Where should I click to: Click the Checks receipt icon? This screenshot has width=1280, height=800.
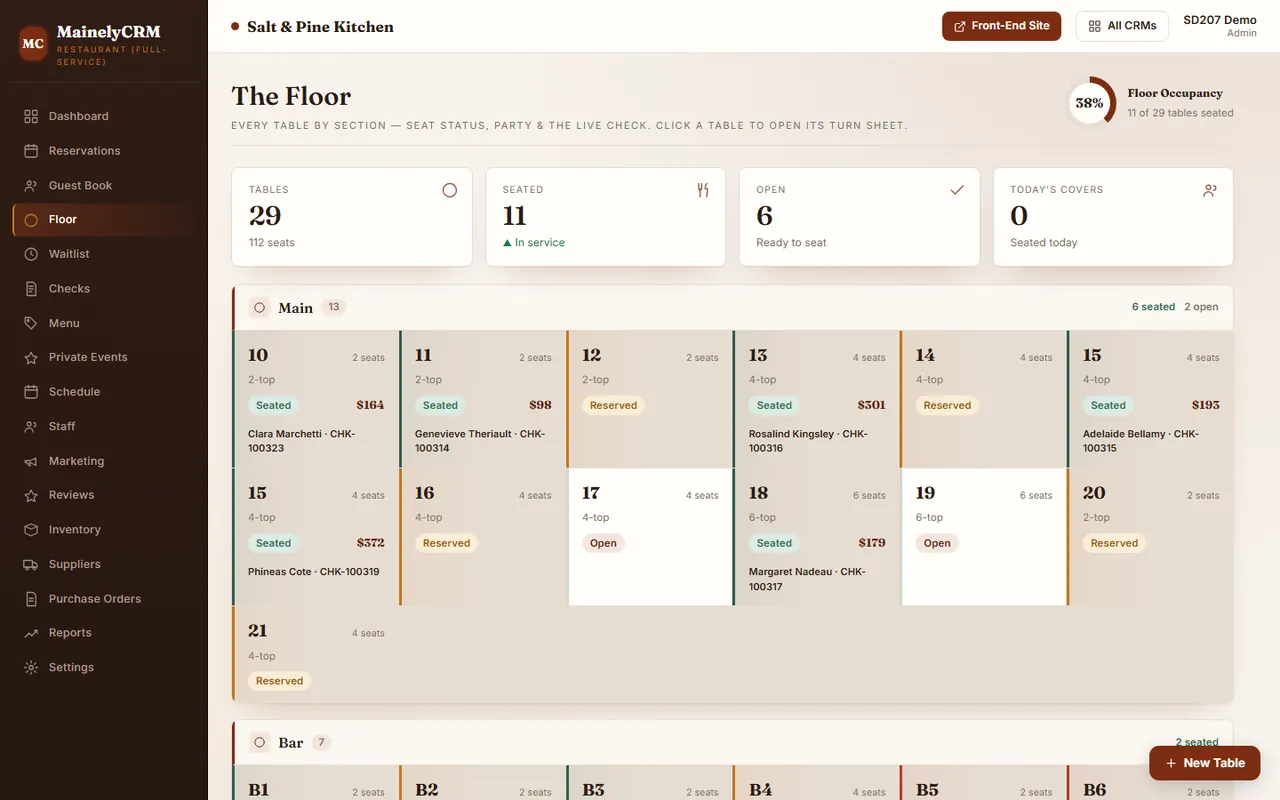31,289
